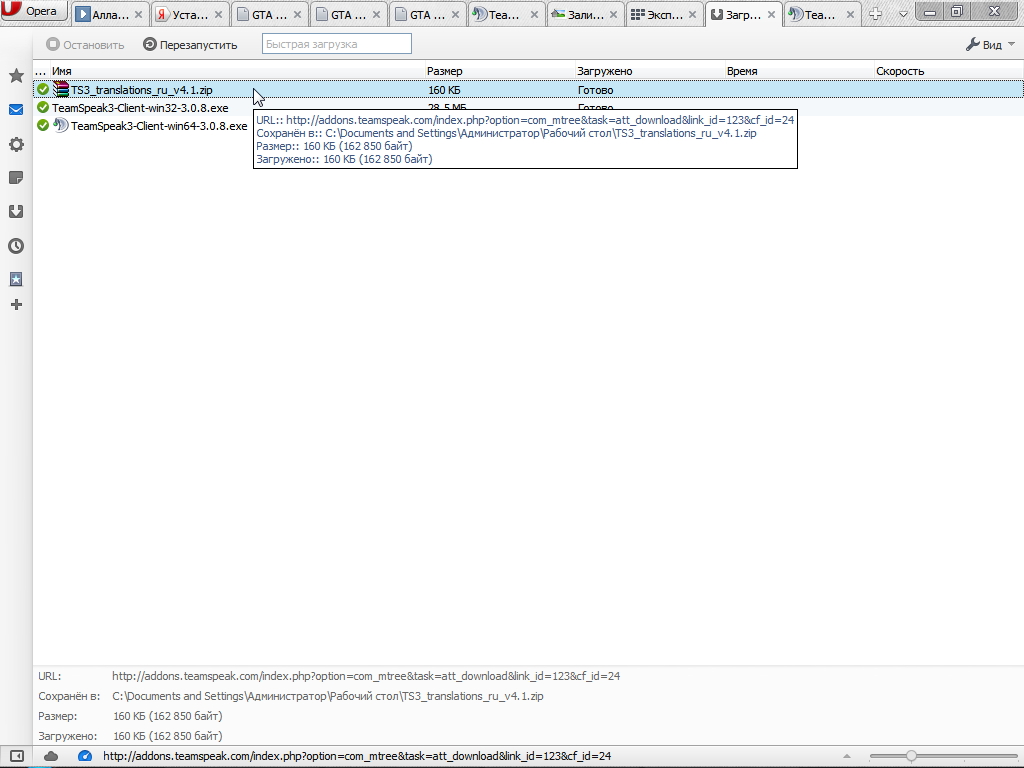Viewport: 1024px width, 768px height.
Task: Open the starred page panel in sidebar
Action: 16,280
